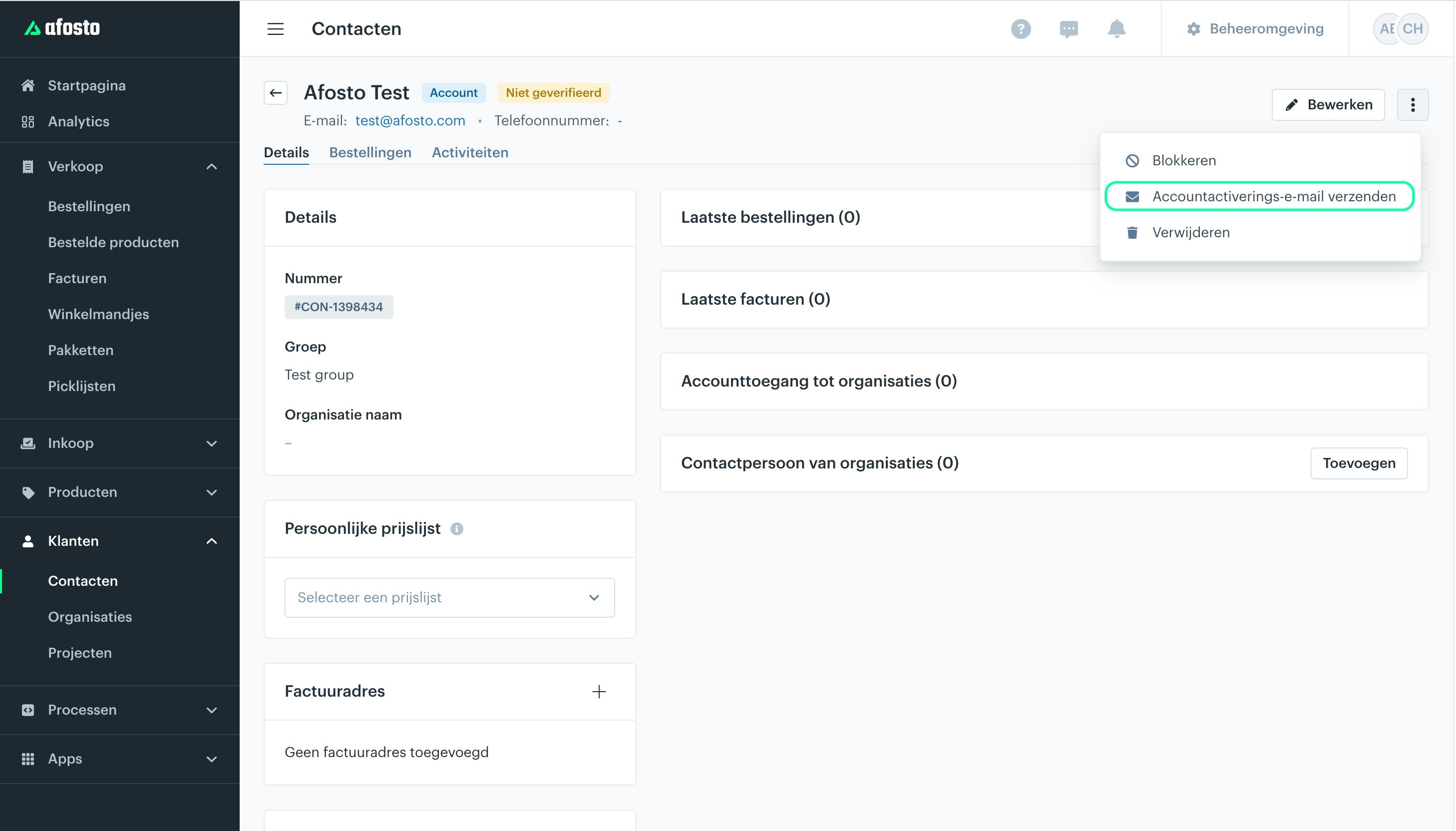The height and width of the screenshot is (831, 1456).
Task: Open Projecten in the sidebar
Action: point(80,653)
